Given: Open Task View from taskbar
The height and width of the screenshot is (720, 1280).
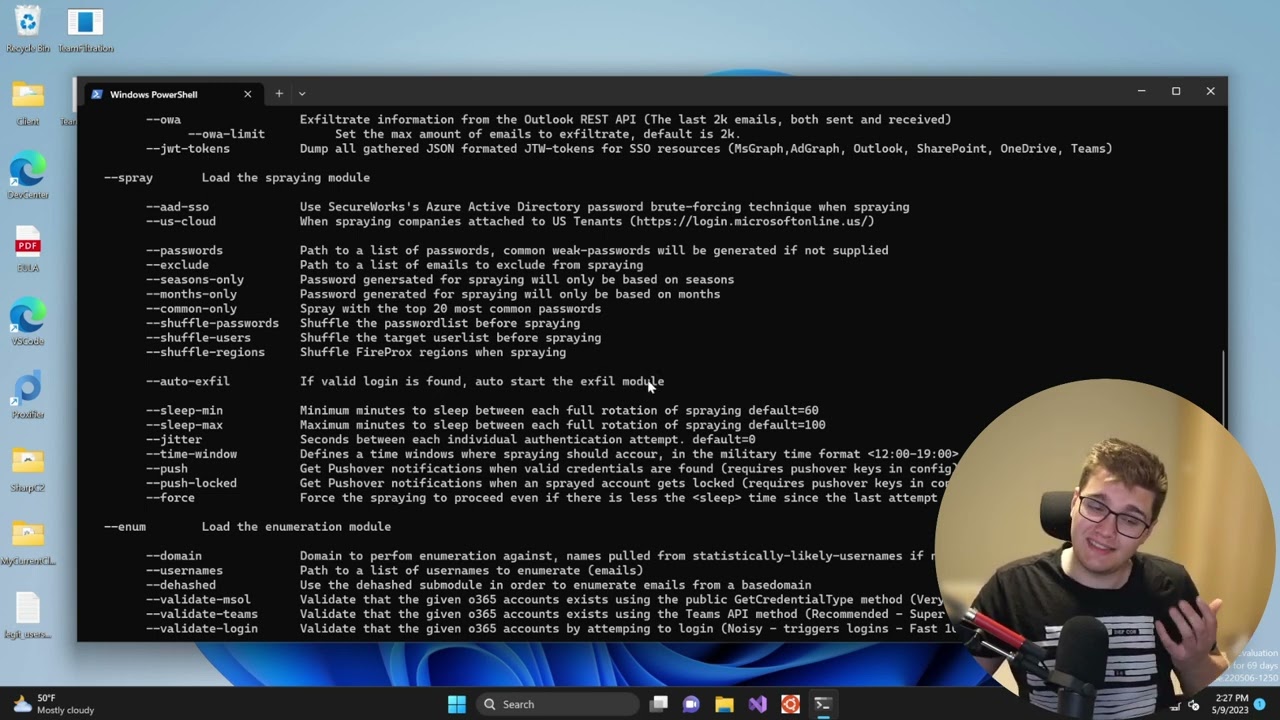Looking at the screenshot, I should click(x=659, y=704).
